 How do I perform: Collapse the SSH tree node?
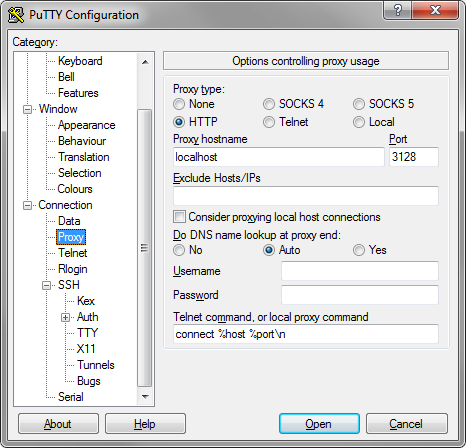coord(47,285)
